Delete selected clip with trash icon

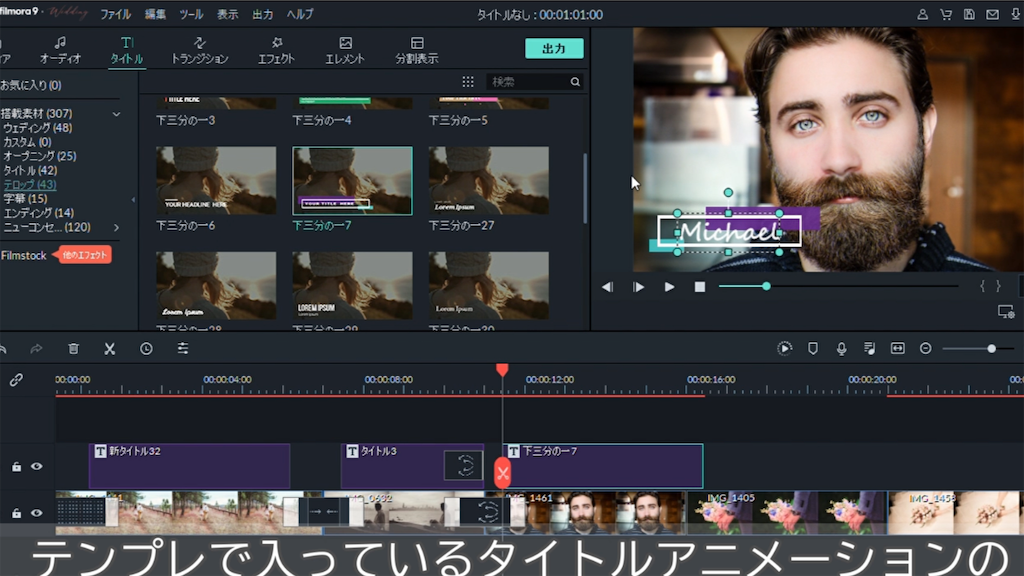[73, 348]
